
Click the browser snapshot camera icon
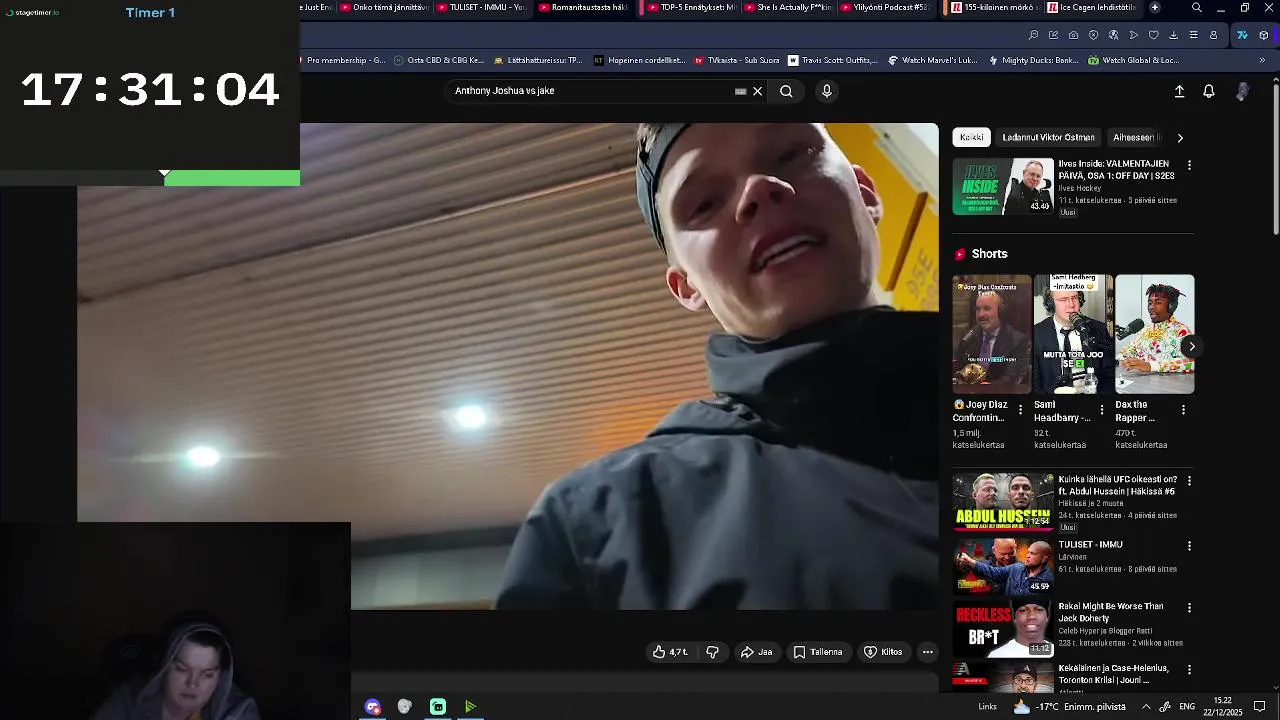pyautogui.click(x=1073, y=35)
